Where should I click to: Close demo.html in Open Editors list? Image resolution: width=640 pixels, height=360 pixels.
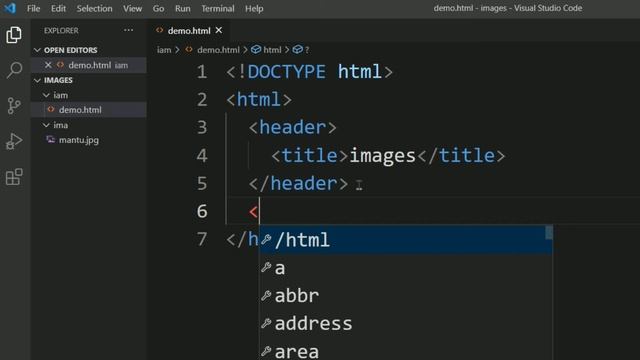pos(48,65)
